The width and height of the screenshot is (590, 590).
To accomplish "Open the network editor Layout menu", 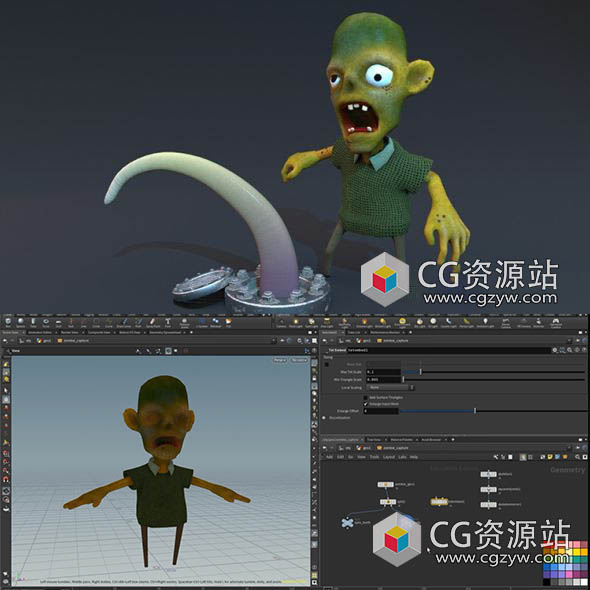I will (389, 457).
